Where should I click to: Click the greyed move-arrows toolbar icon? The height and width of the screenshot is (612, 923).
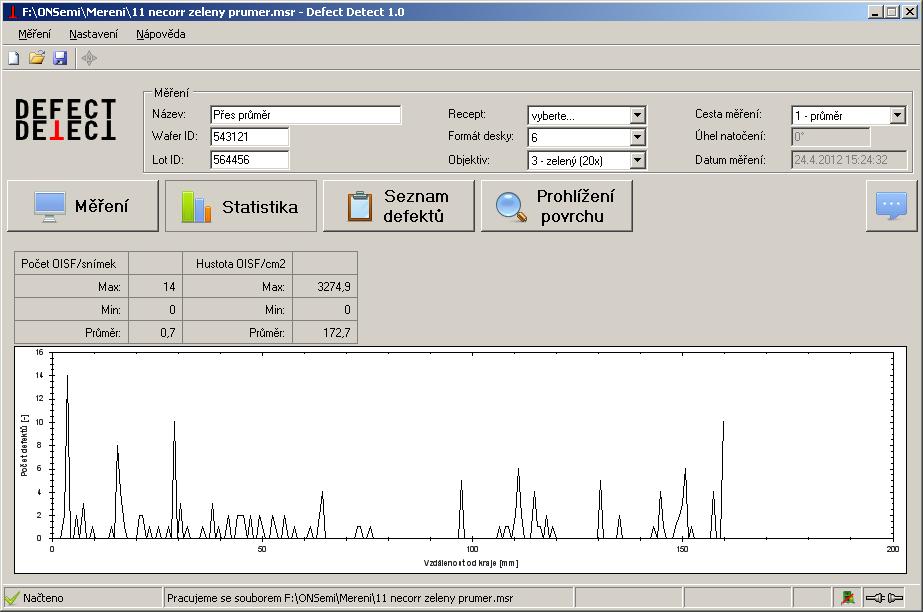click(x=89, y=58)
